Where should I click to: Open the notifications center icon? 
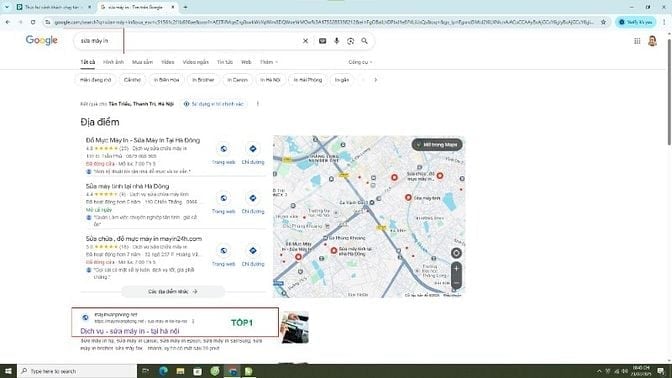point(661,371)
